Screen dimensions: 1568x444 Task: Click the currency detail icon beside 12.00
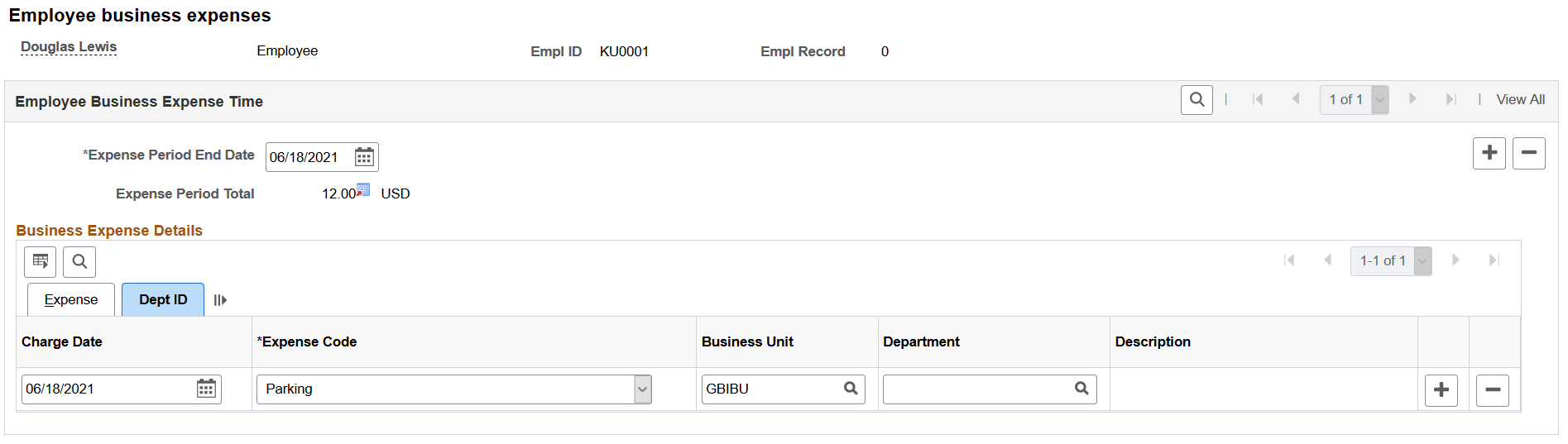tap(363, 189)
